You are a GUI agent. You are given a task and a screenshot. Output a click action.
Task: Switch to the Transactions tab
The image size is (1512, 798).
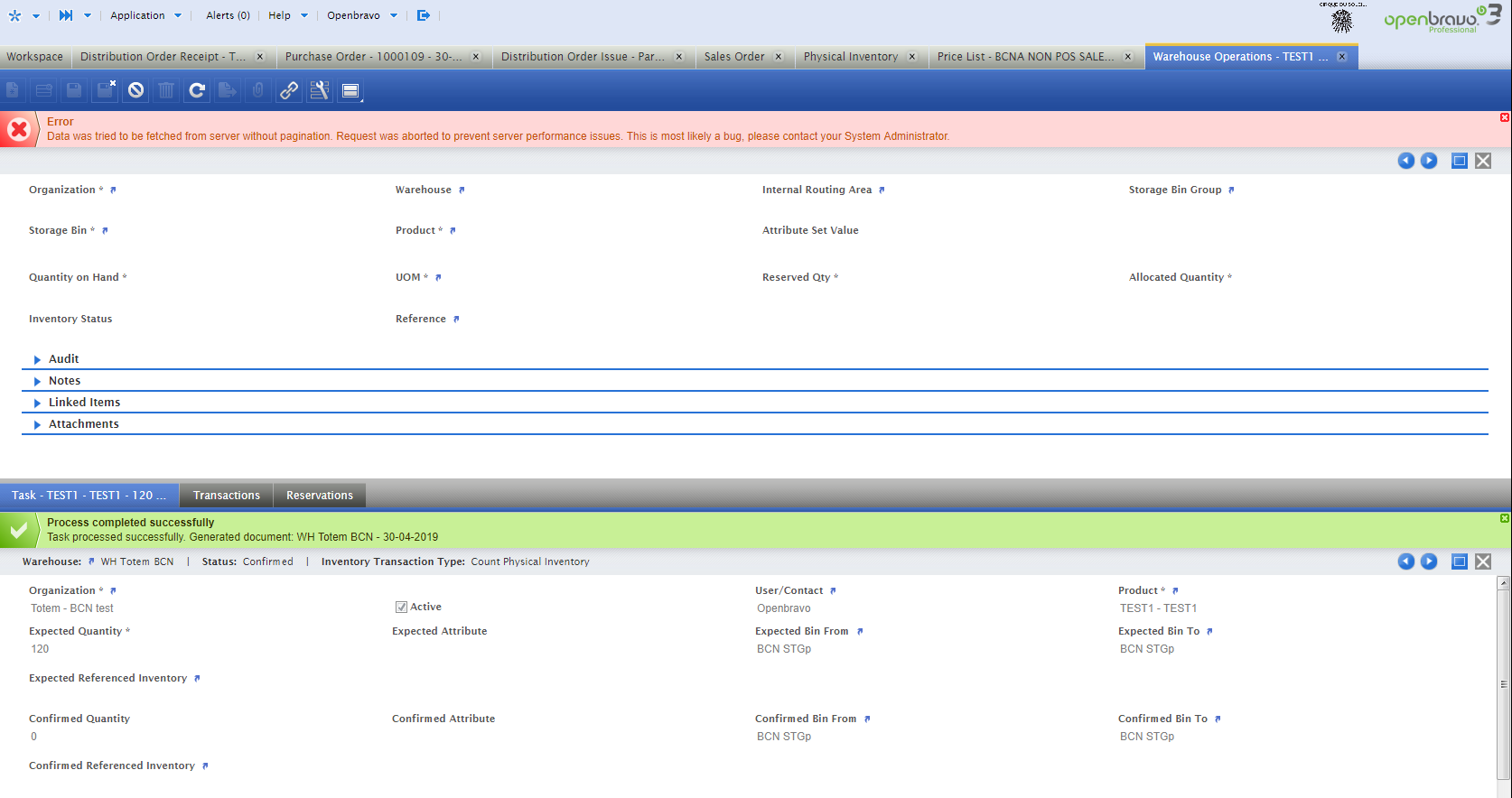(226, 496)
